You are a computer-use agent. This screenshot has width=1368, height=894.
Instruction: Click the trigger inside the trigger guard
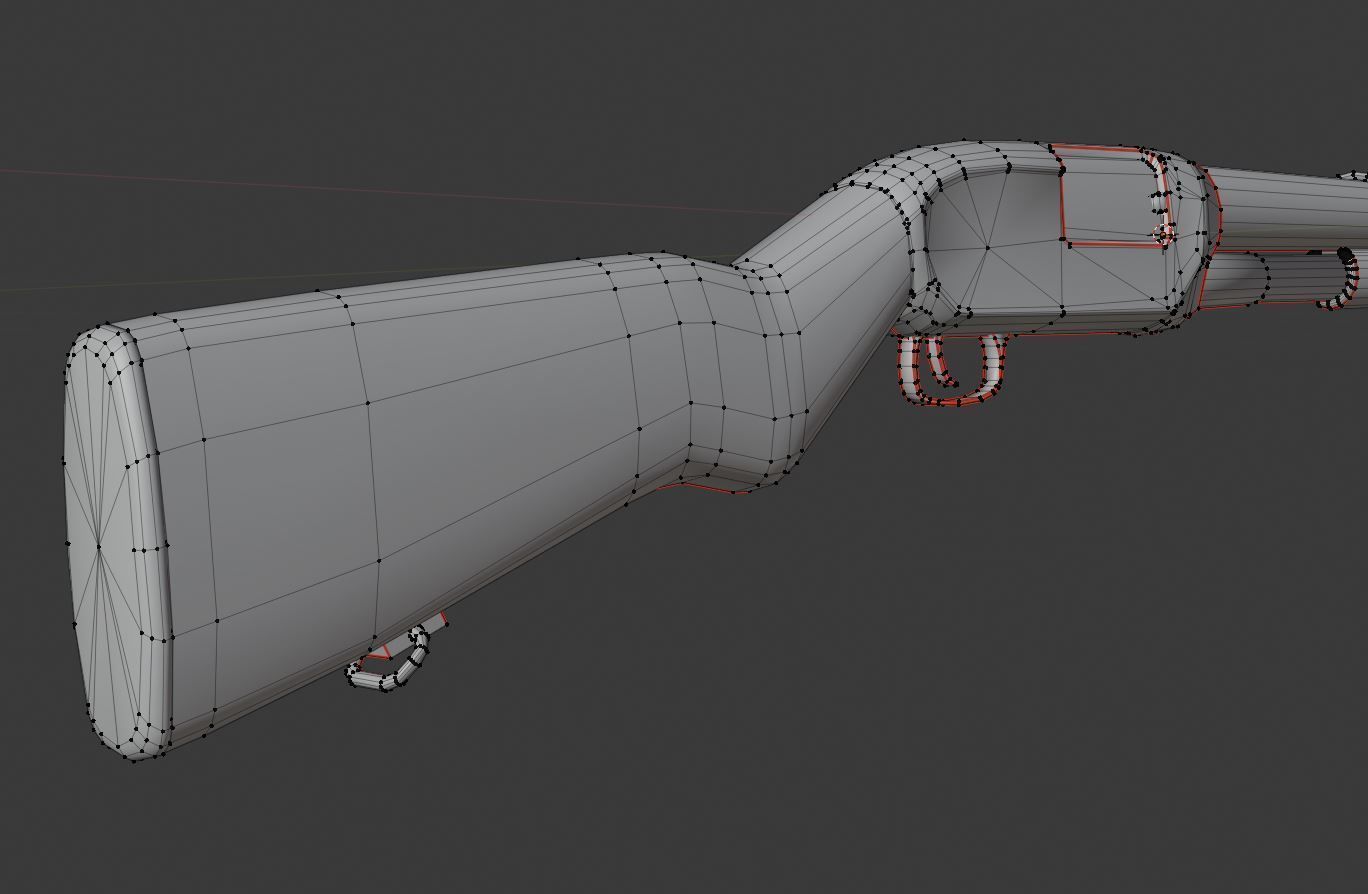(x=940, y=363)
